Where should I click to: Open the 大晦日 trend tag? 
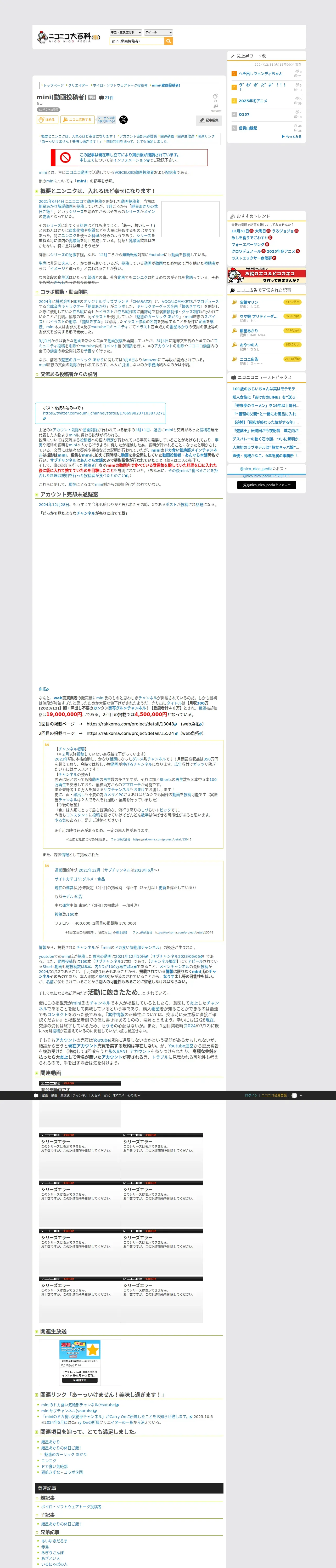pos(260,231)
